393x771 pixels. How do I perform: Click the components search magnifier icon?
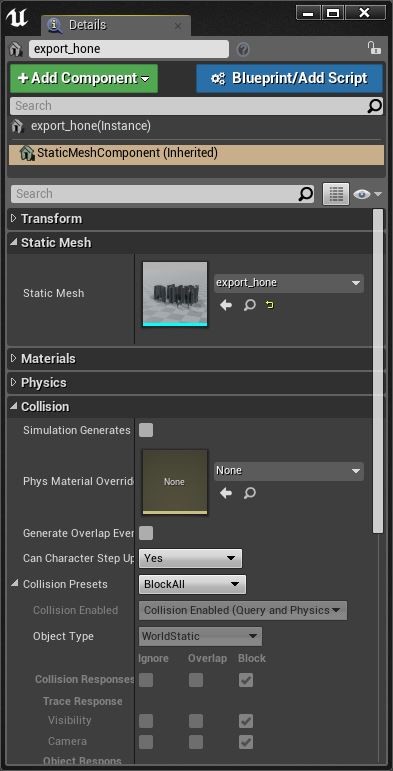pos(375,106)
